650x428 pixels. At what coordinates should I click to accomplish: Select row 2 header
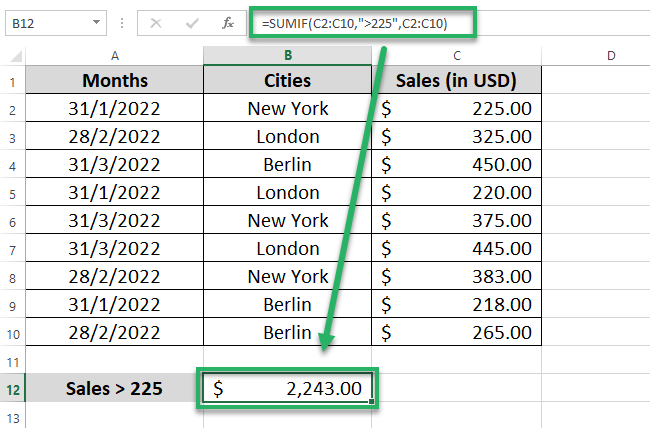(x=12, y=110)
